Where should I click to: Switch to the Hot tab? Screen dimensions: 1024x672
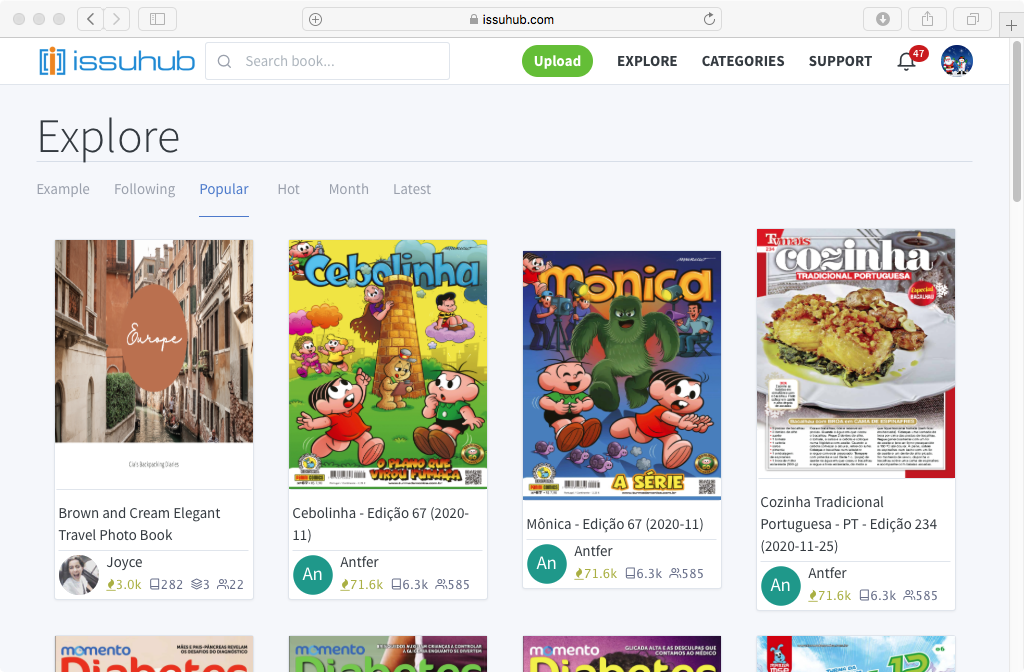coord(288,189)
